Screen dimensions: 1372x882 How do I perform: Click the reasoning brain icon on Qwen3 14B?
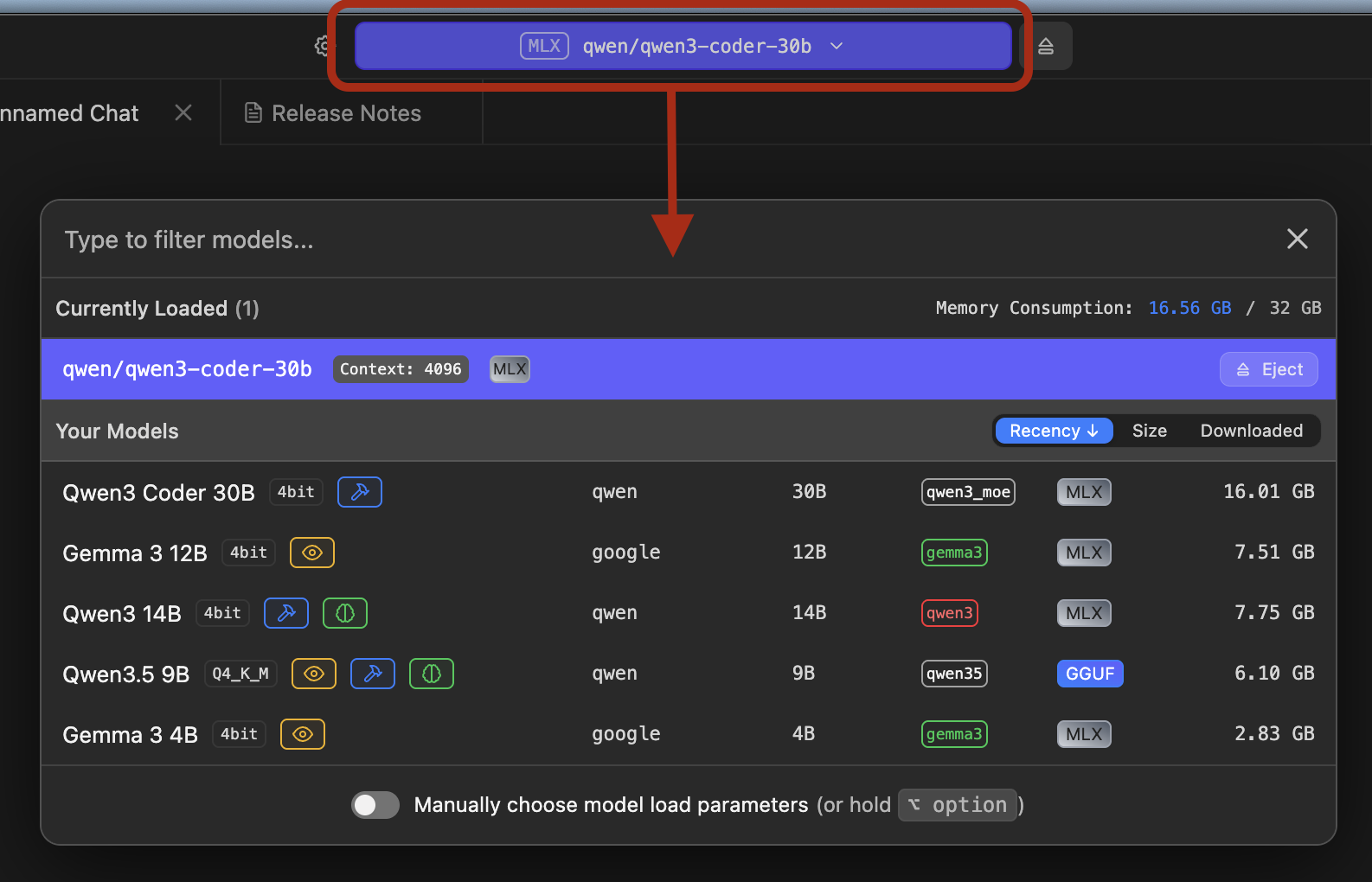[x=345, y=613]
